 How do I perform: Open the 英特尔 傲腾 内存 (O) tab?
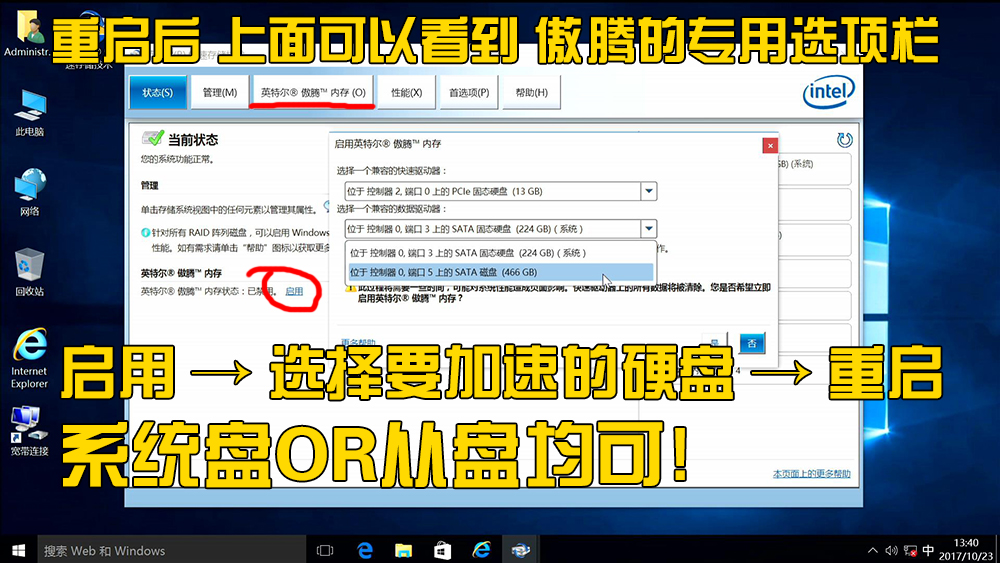(x=313, y=92)
